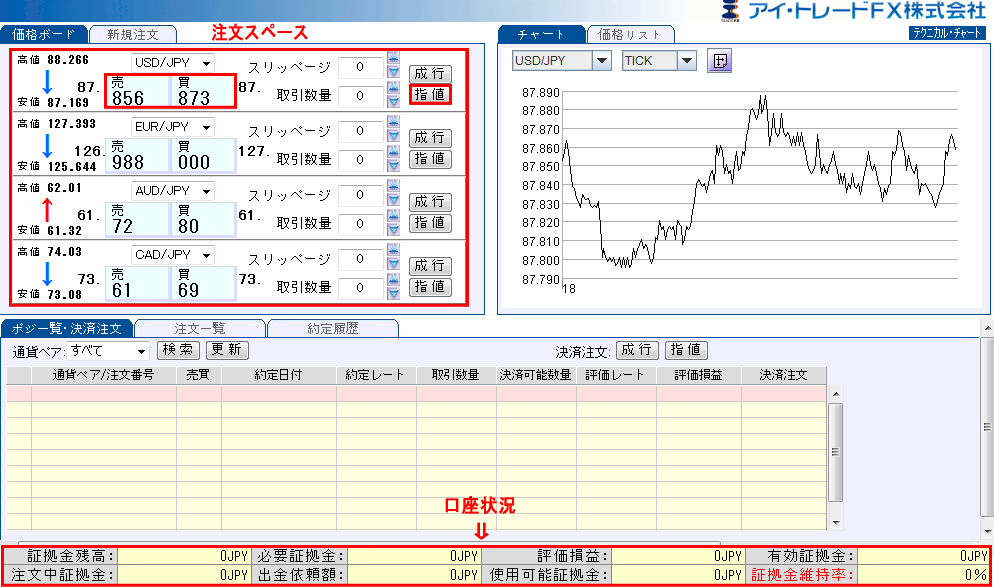The width and height of the screenshot is (994, 588).
Task: Click the positions table scrollbar up arrow
Action: 836,394
